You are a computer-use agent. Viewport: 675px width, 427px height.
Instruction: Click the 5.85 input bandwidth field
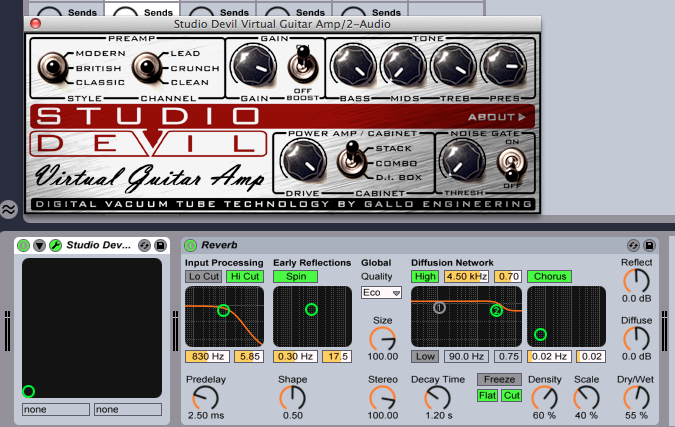point(249,356)
